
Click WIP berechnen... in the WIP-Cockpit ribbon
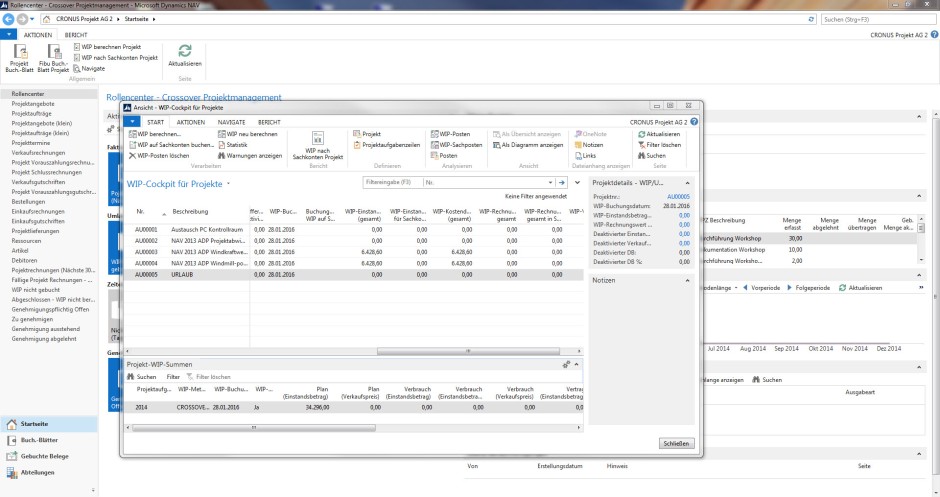[x=159, y=133]
